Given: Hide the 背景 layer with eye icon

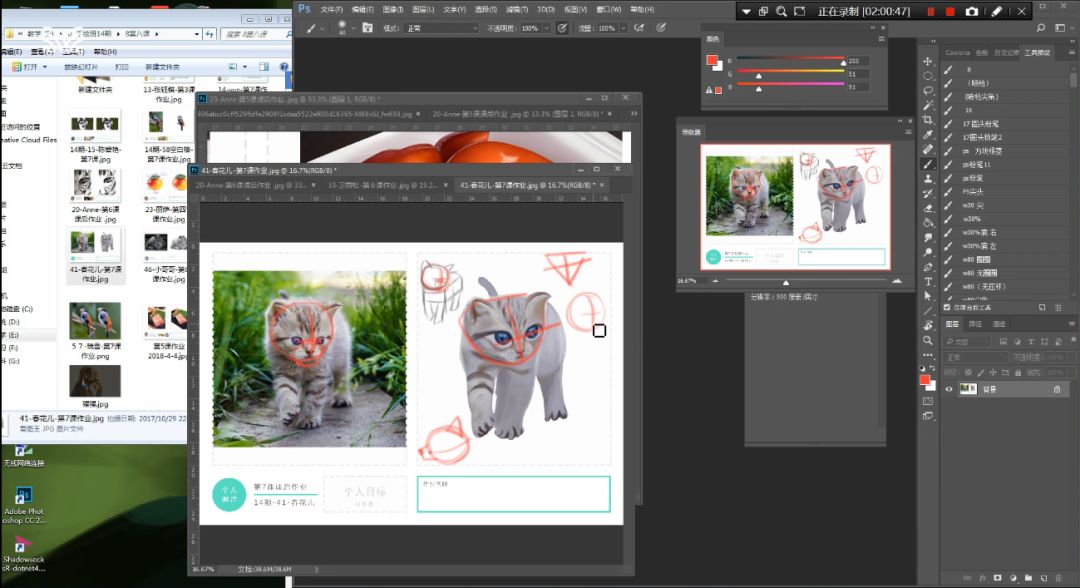Looking at the screenshot, I should pos(949,388).
